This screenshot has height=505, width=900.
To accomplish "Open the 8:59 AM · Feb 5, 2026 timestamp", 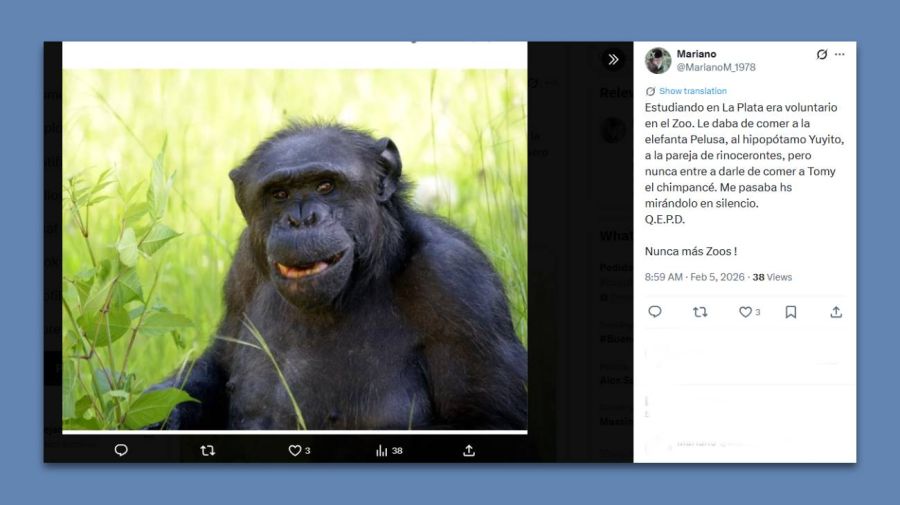I will (x=694, y=277).
